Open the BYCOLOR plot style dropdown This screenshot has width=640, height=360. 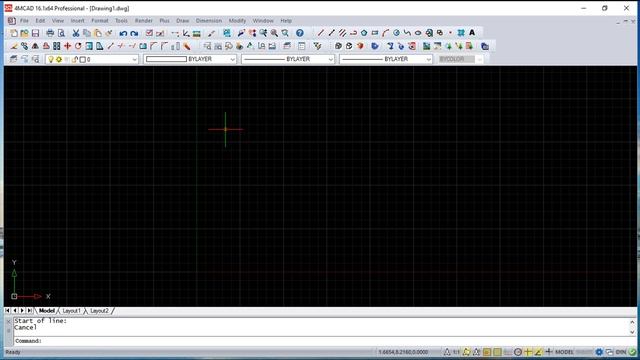click(x=480, y=60)
